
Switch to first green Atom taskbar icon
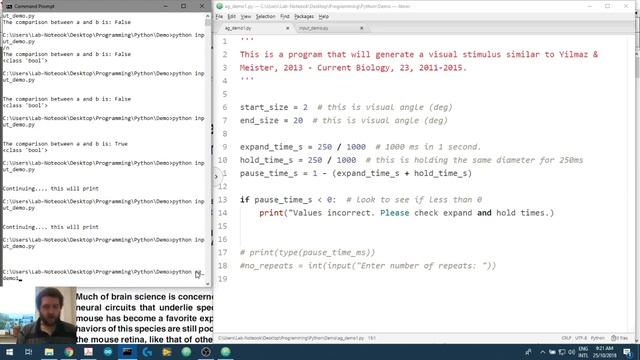(186, 352)
